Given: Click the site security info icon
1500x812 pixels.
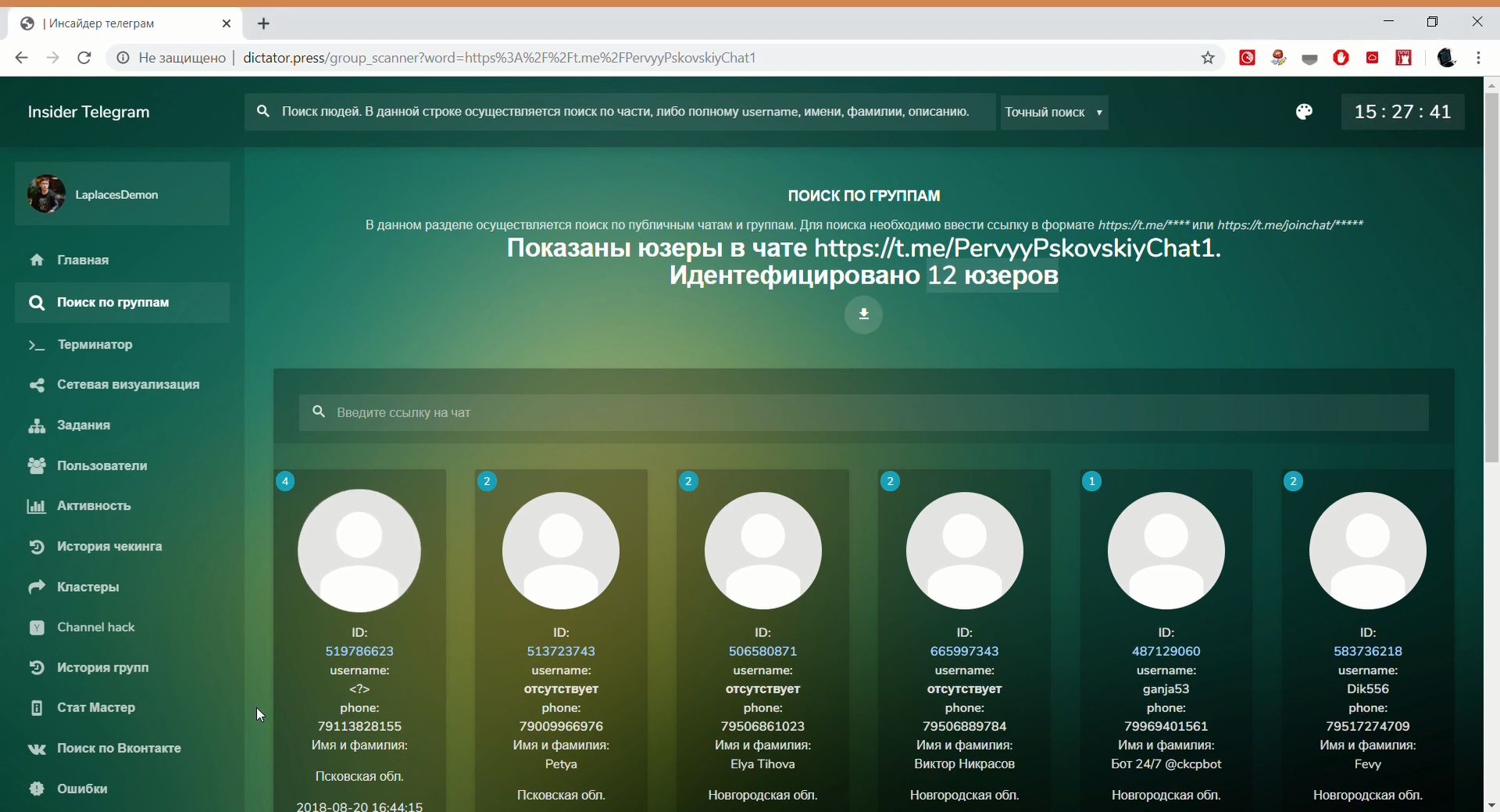Looking at the screenshot, I should (123, 58).
